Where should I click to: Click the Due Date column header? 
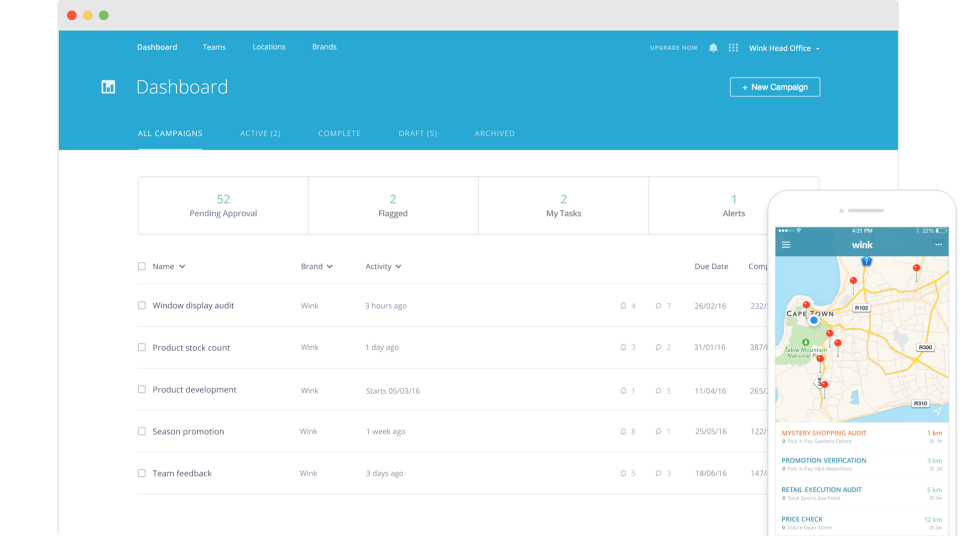(711, 266)
